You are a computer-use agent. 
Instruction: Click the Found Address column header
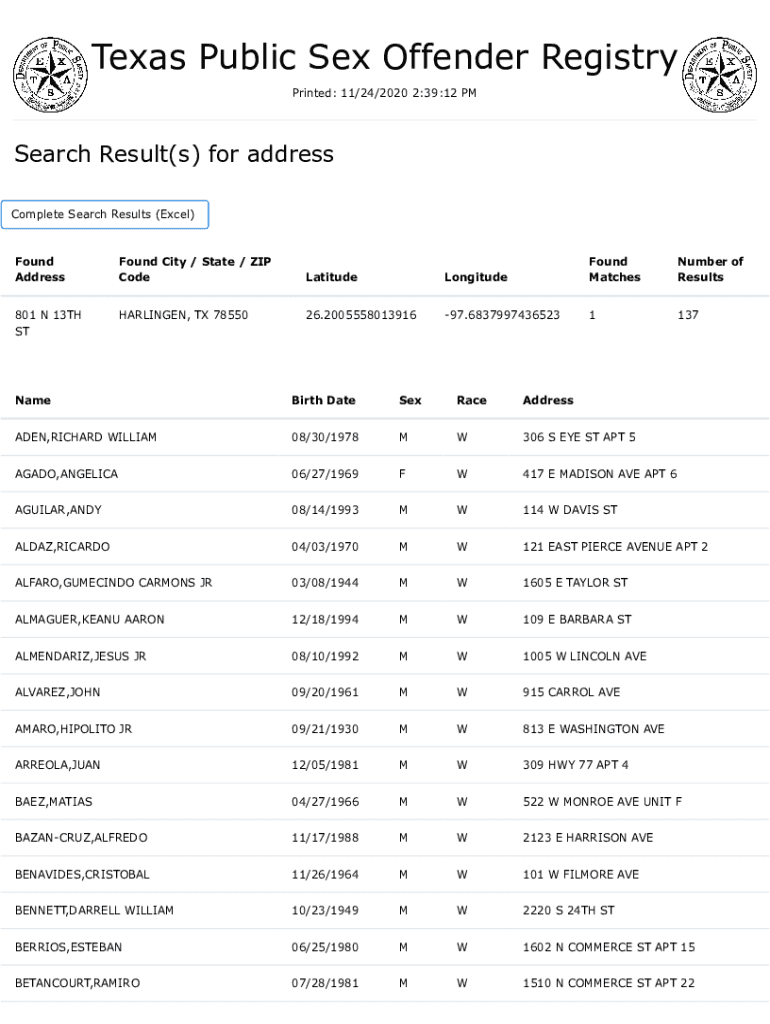40,269
